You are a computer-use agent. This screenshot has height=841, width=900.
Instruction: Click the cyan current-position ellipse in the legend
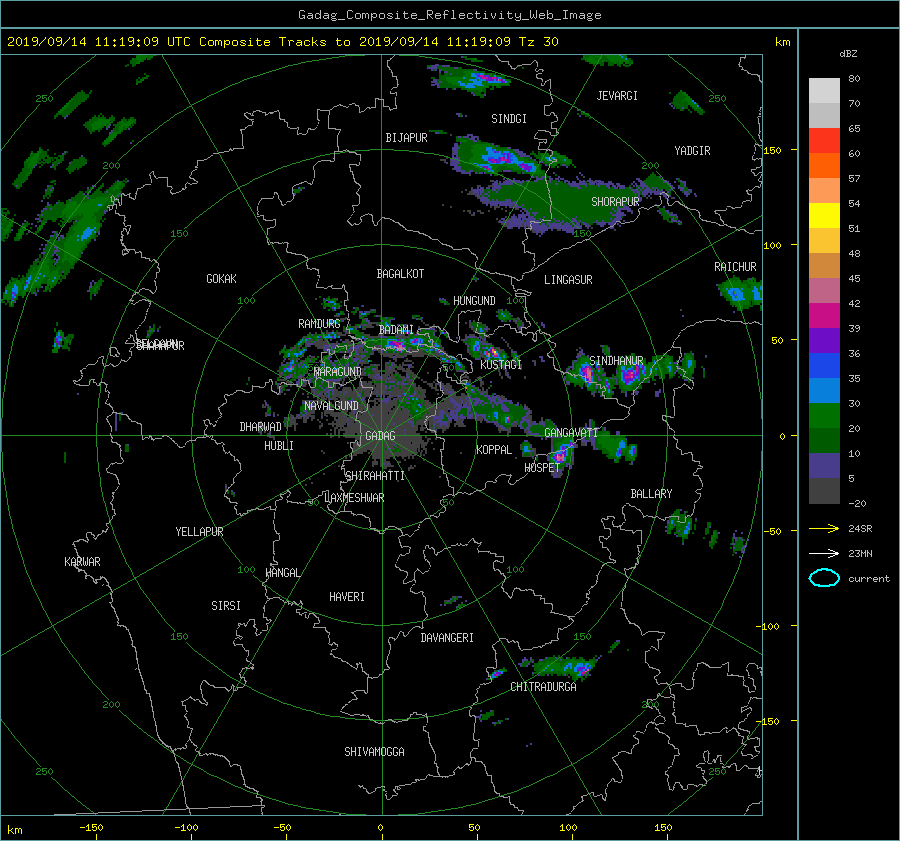click(x=824, y=578)
